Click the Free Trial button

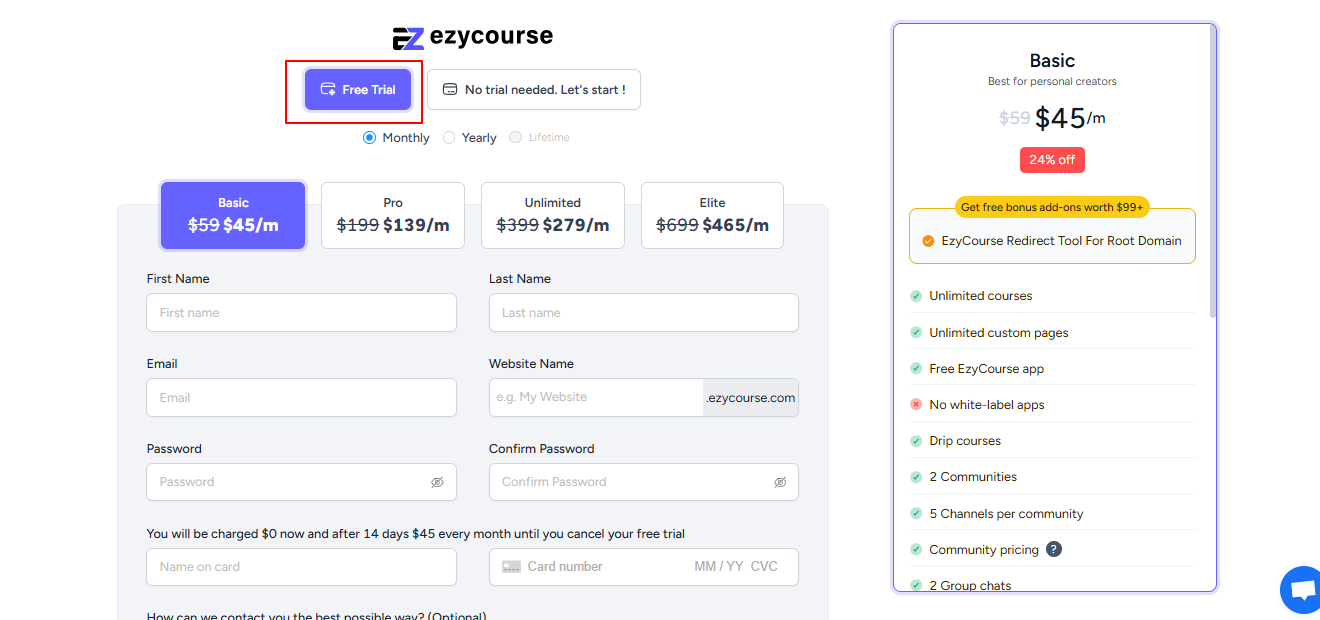pyautogui.click(x=358, y=90)
